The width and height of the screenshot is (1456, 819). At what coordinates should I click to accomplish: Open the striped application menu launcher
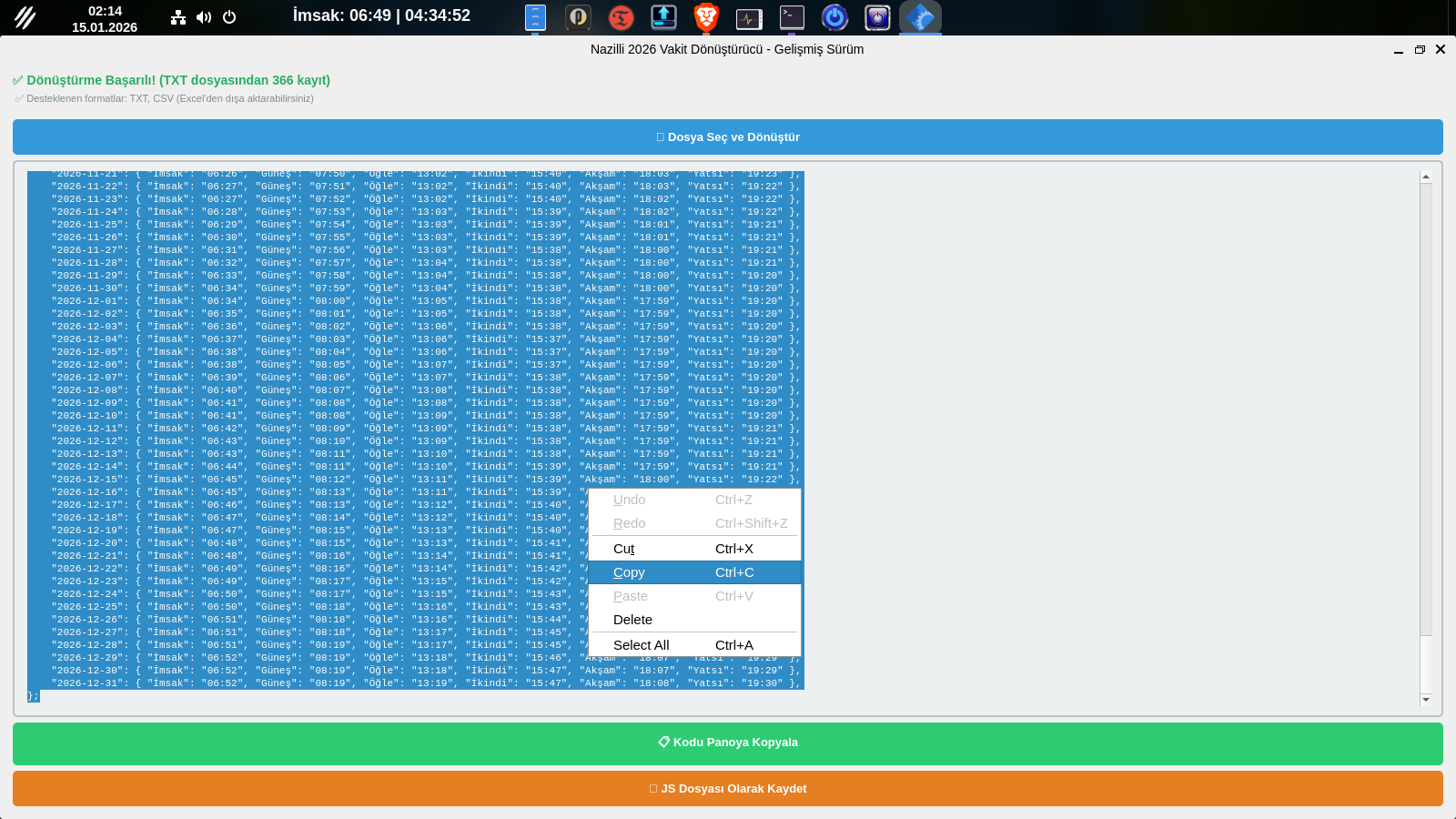click(25, 17)
